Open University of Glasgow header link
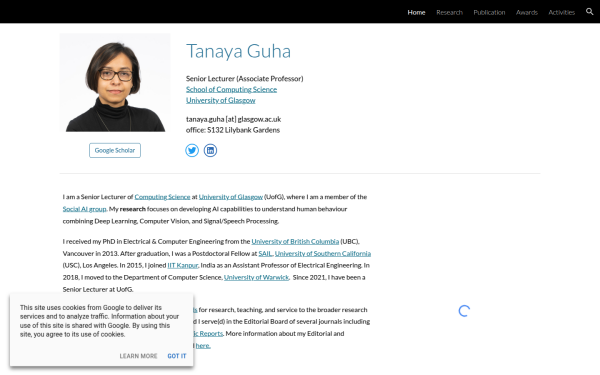Screen dimensions: 600x375 click(220, 100)
